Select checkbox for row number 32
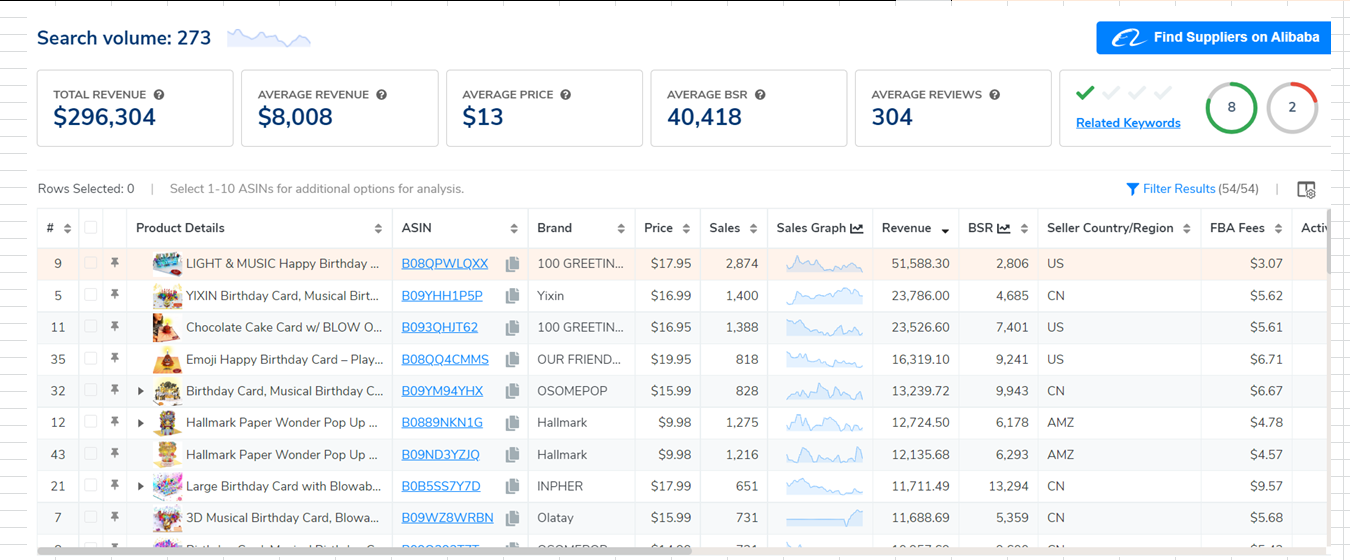Image resolution: width=1350 pixels, height=560 pixels. click(91, 390)
